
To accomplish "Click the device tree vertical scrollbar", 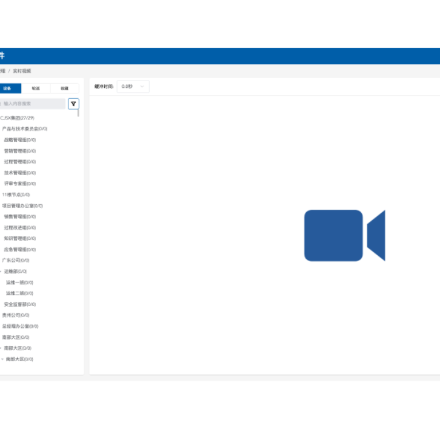I will 78,113.
